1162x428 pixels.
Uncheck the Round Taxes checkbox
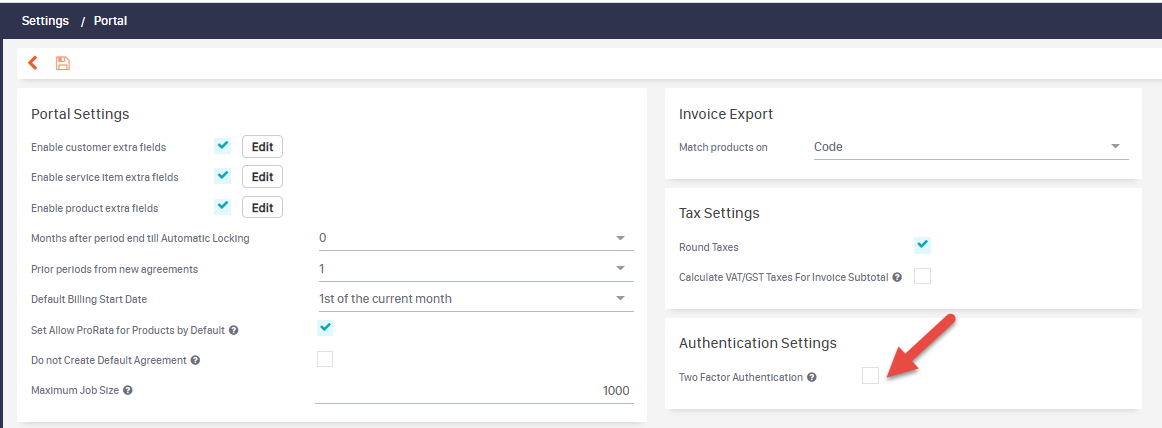tap(922, 245)
